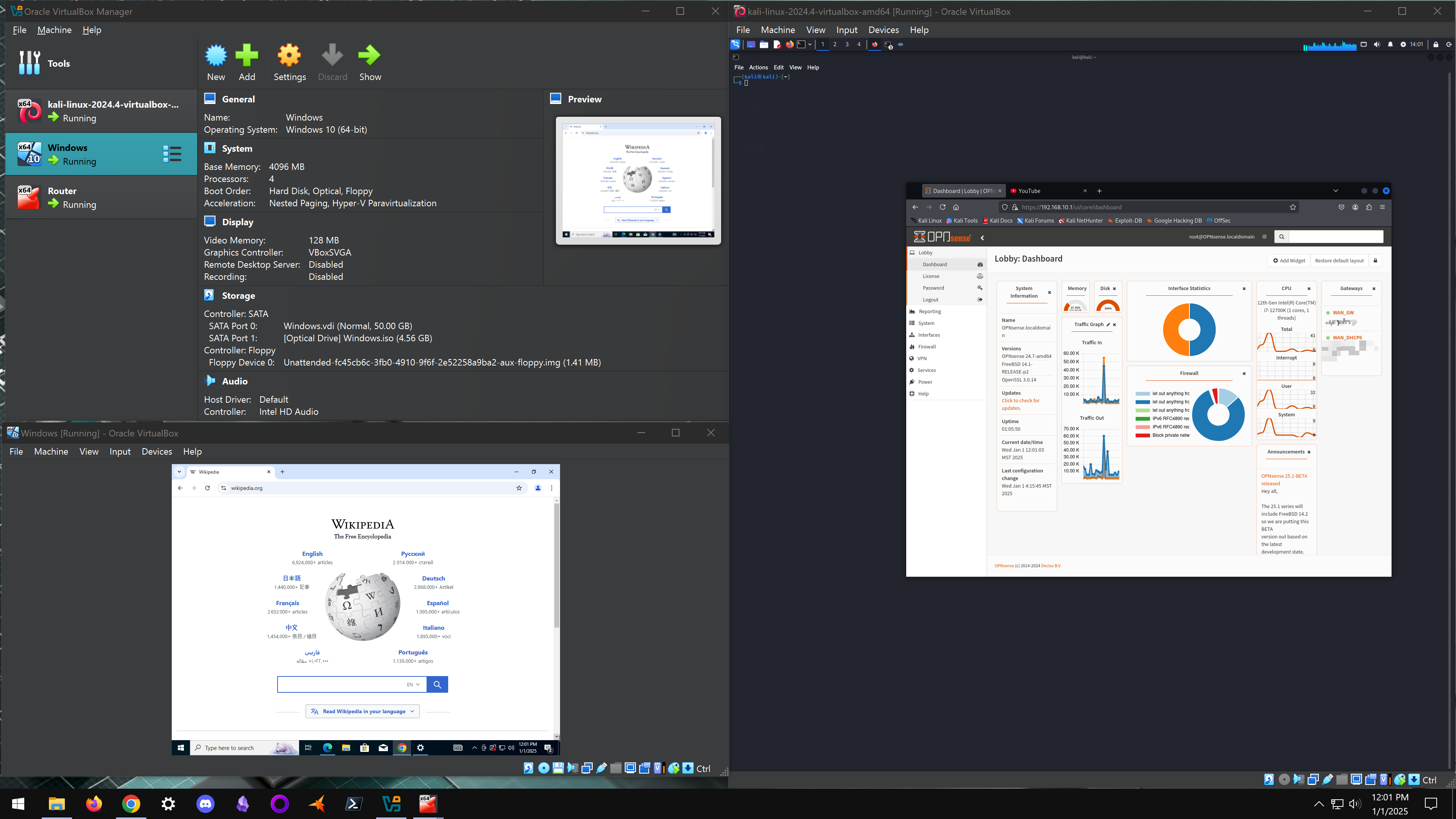
Task: Click the OPNsense search input field
Action: [1335, 237]
